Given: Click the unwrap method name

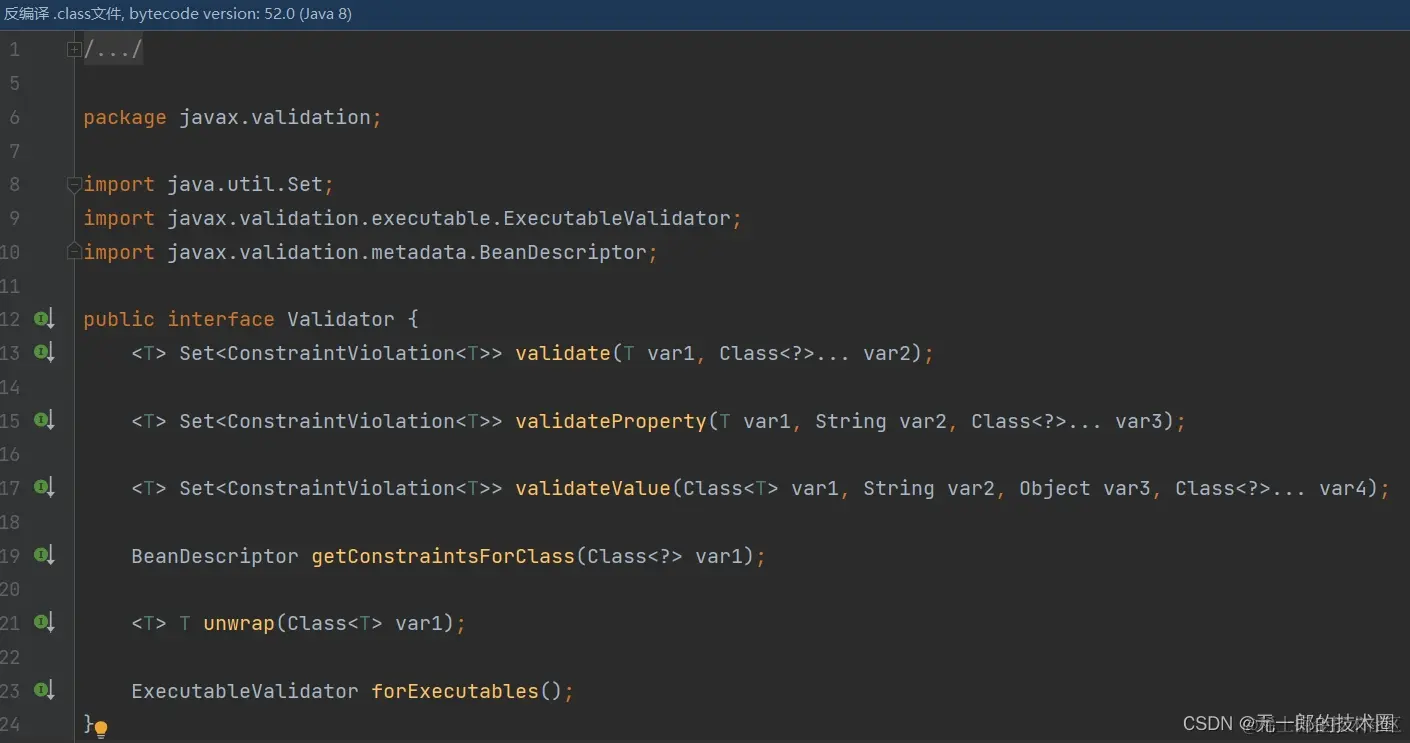Looking at the screenshot, I should 239,623.
